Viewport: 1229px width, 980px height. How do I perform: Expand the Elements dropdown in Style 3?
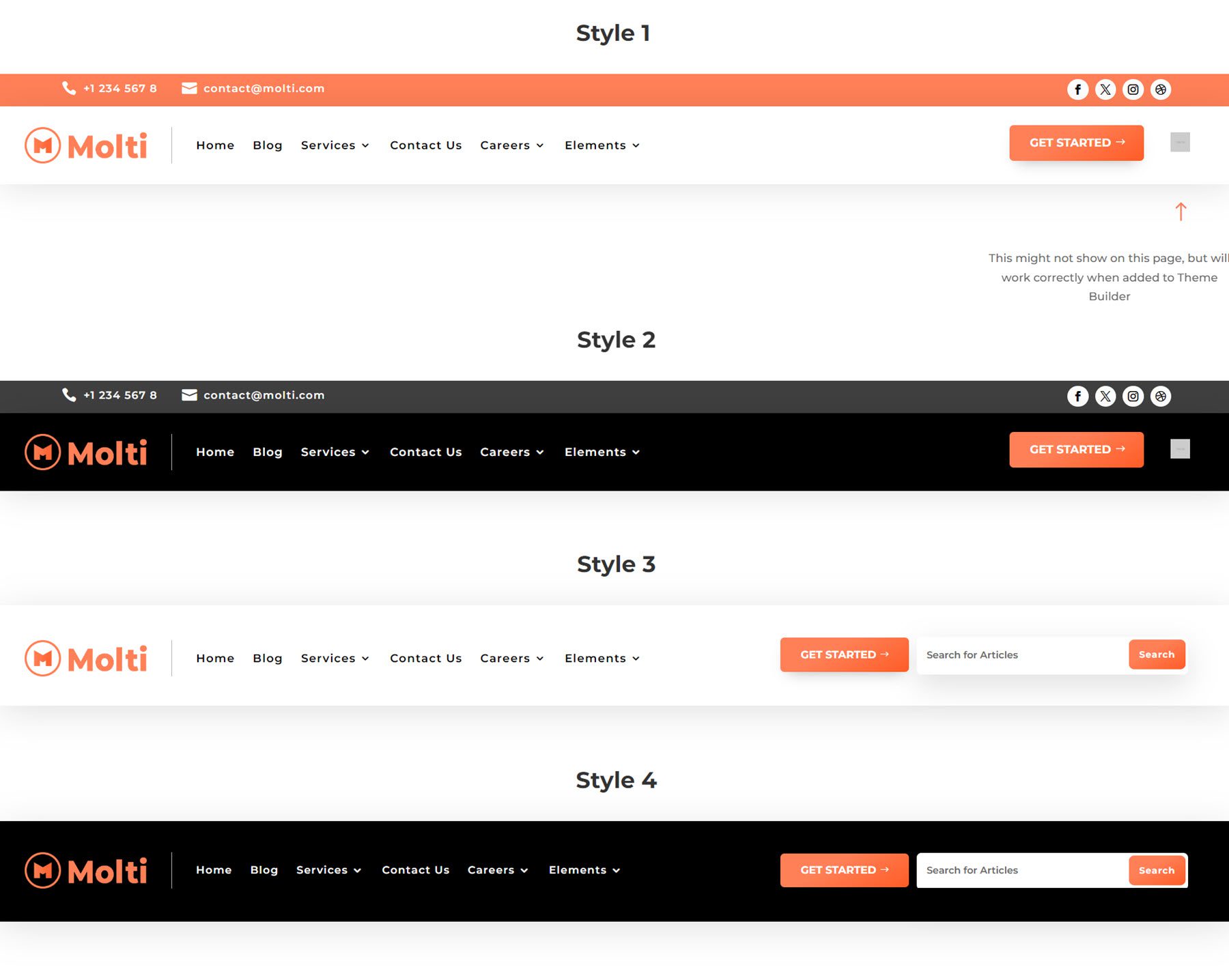point(601,658)
